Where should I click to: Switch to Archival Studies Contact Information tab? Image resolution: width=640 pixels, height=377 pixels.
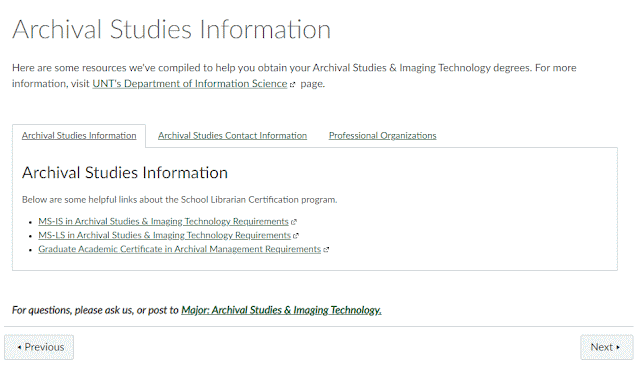[232, 135]
